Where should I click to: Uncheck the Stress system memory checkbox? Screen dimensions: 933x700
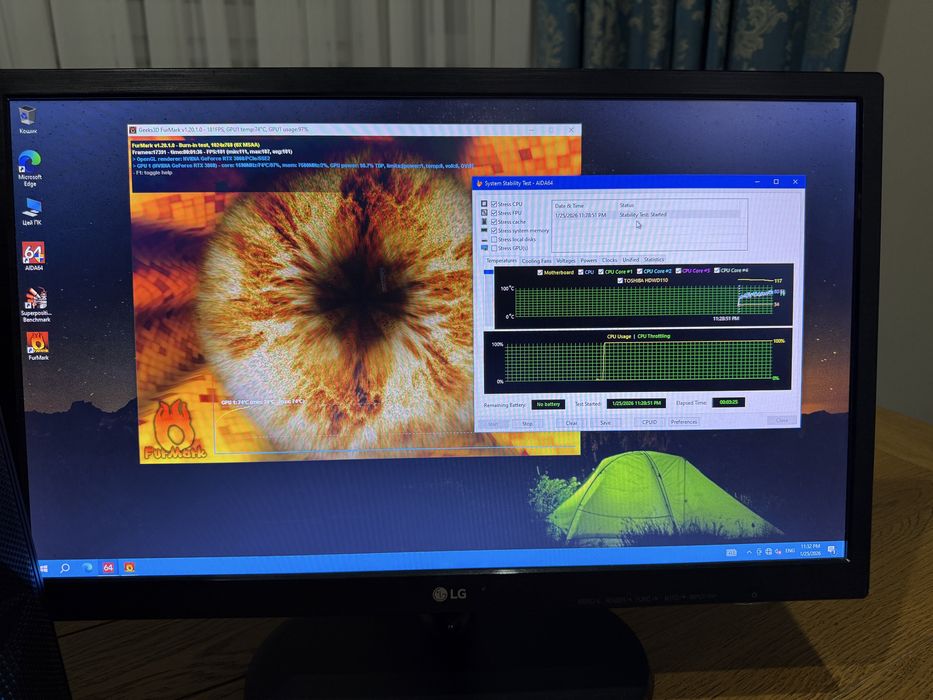click(x=494, y=231)
